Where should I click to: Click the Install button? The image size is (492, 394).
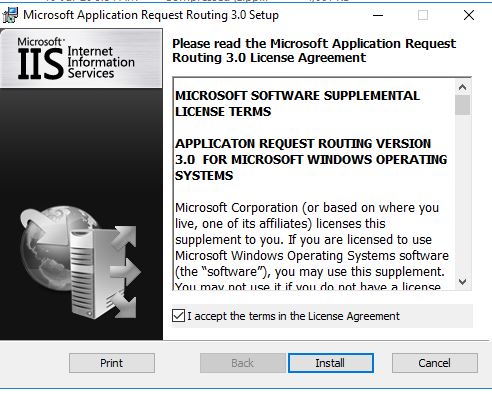(331, 363)
